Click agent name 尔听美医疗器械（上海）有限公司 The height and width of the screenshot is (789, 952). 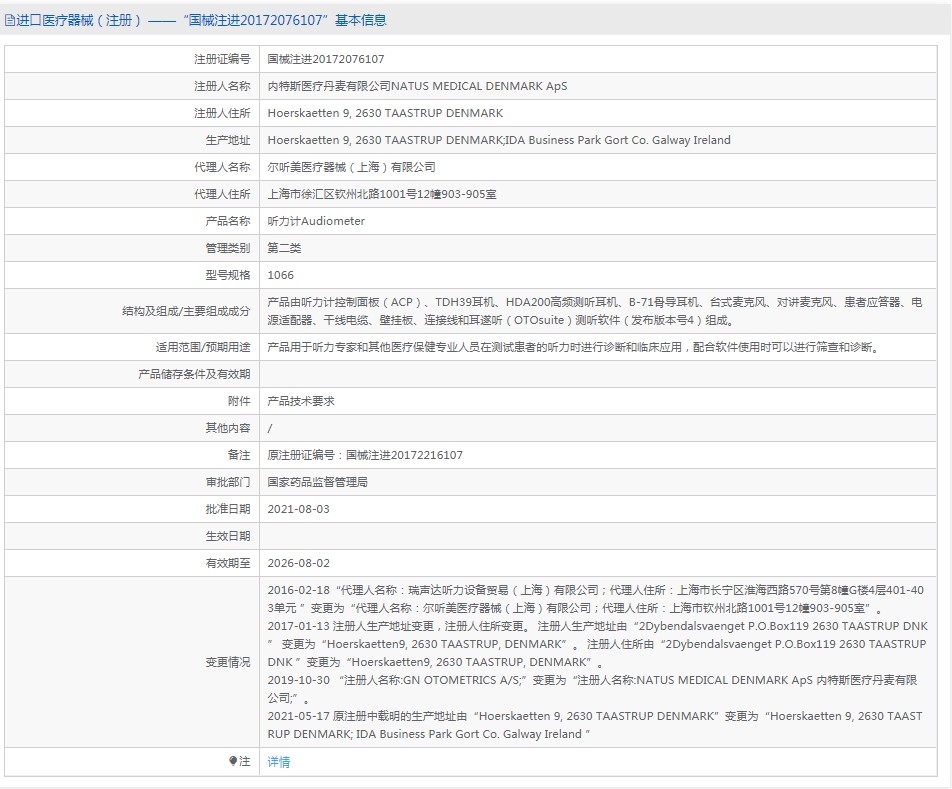pyautogui.click(x=352, y=168)
